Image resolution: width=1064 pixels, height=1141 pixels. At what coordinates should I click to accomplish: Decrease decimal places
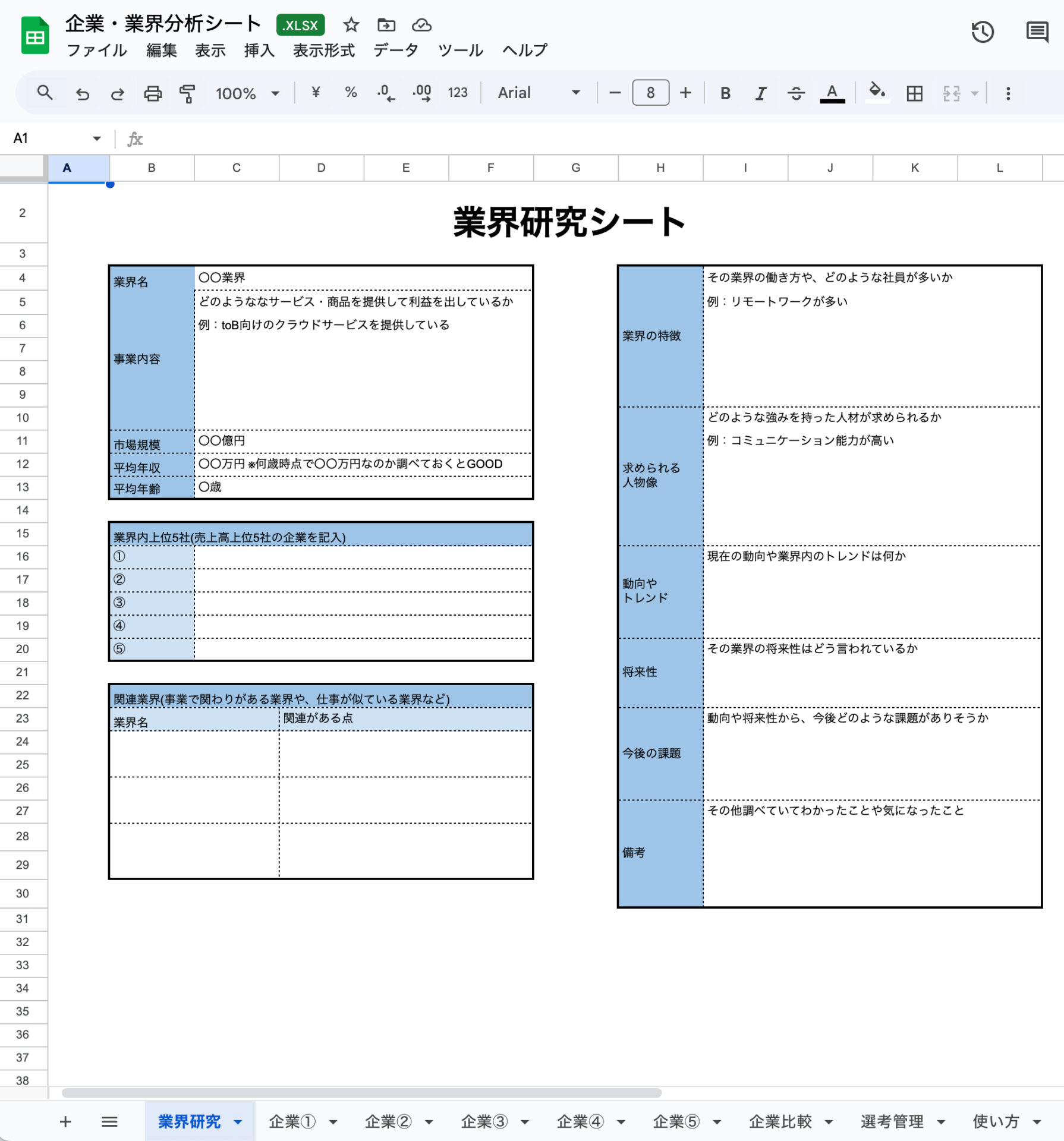click(386, 93)
